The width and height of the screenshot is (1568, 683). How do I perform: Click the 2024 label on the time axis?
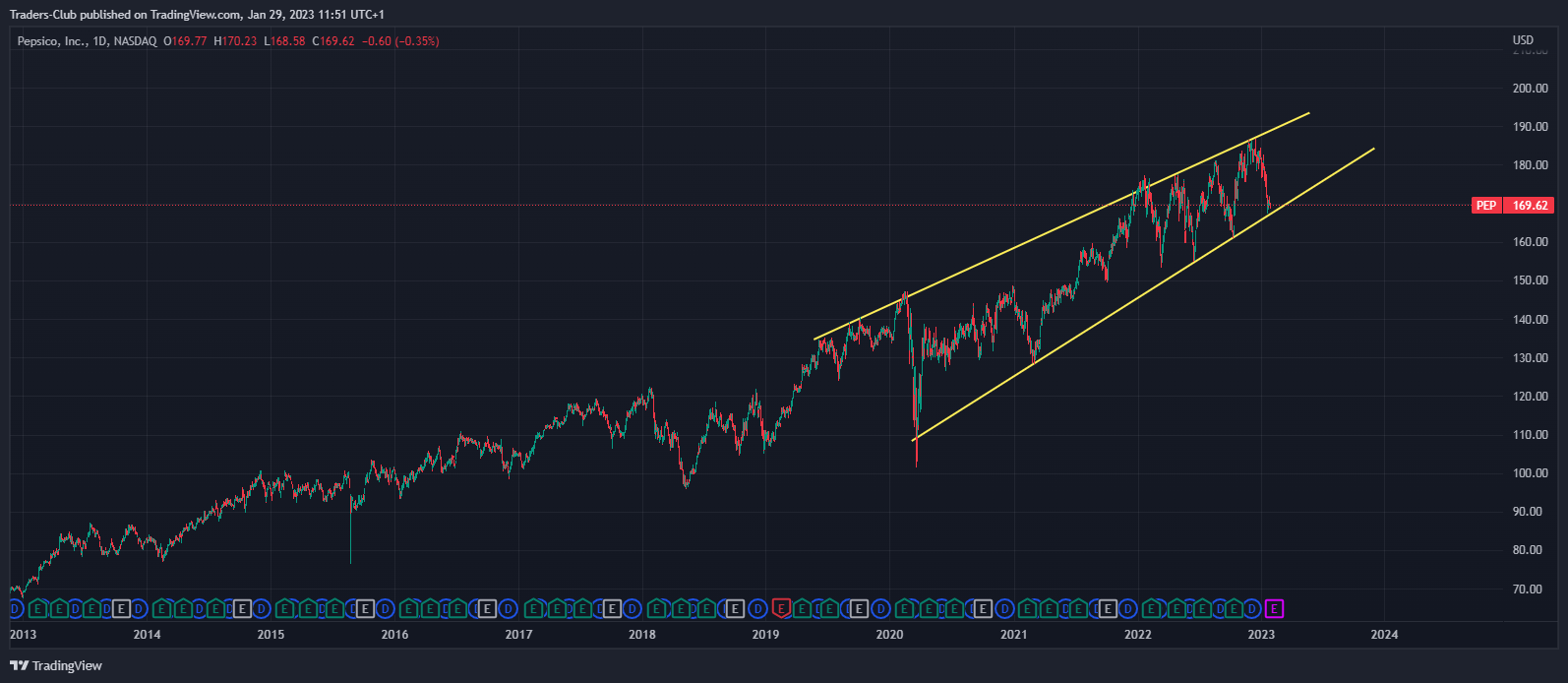point(1384,634)
